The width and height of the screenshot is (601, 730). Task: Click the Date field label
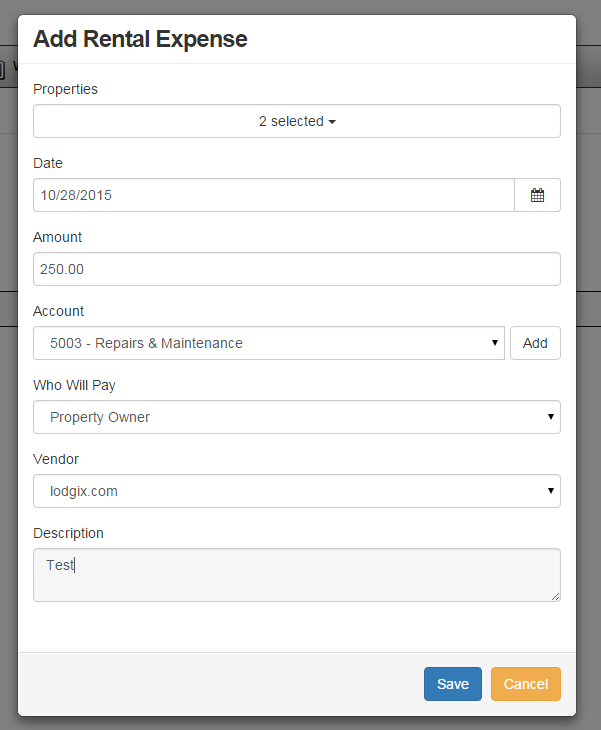pyautogui.click(x=48, y=163)
